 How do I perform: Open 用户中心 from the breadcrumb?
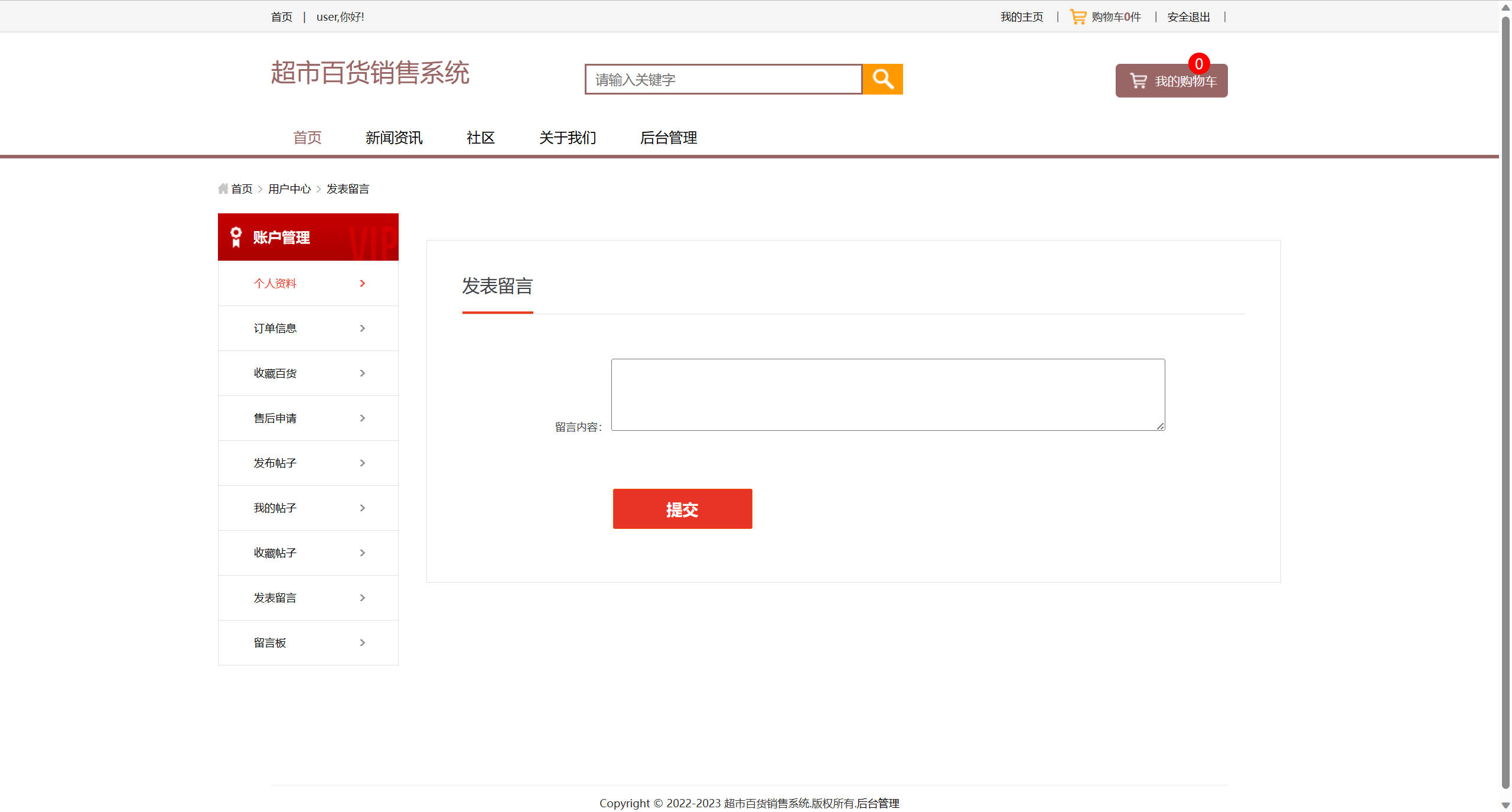tap(289, 188)
